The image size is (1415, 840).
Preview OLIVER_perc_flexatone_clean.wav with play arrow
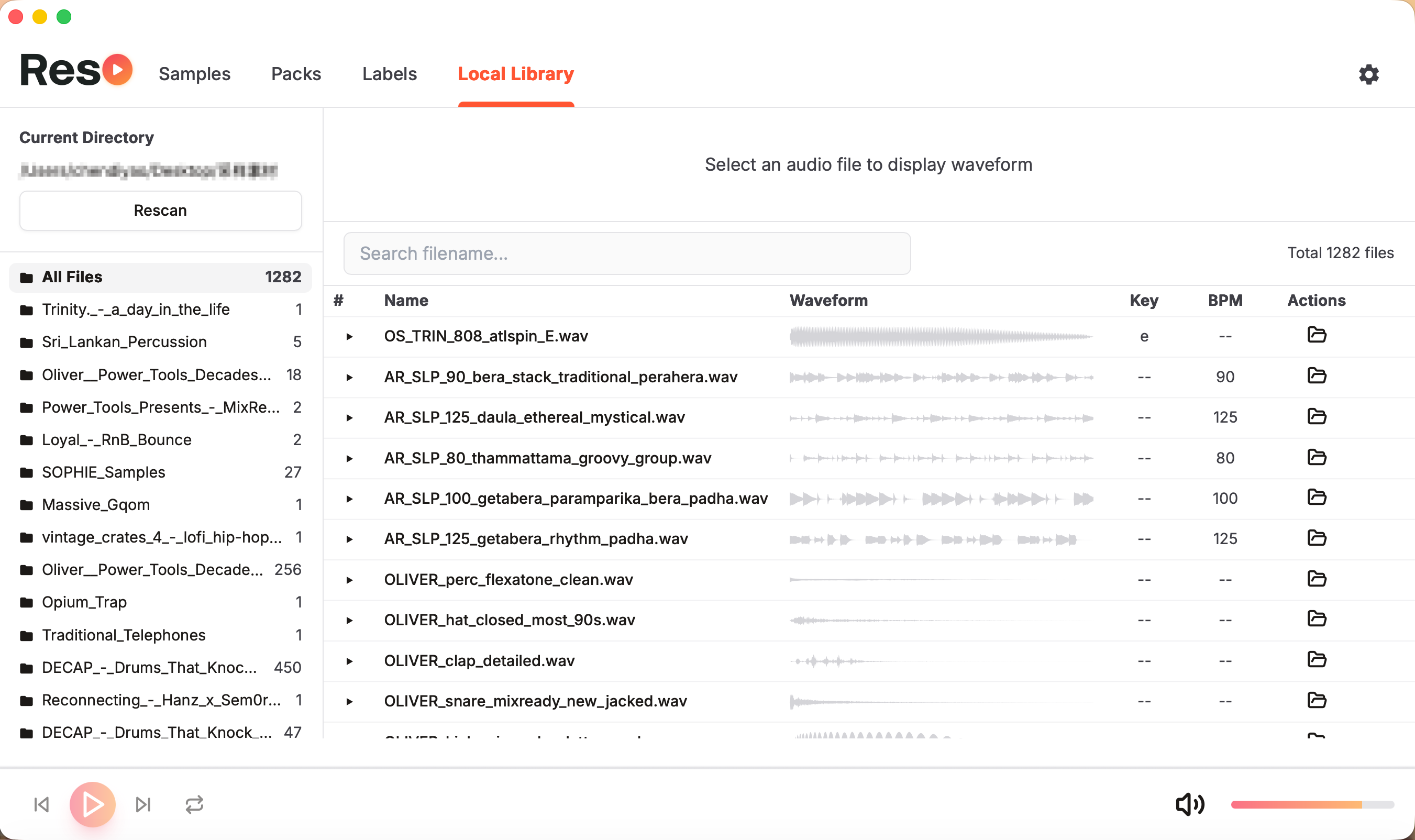[349, 580]
